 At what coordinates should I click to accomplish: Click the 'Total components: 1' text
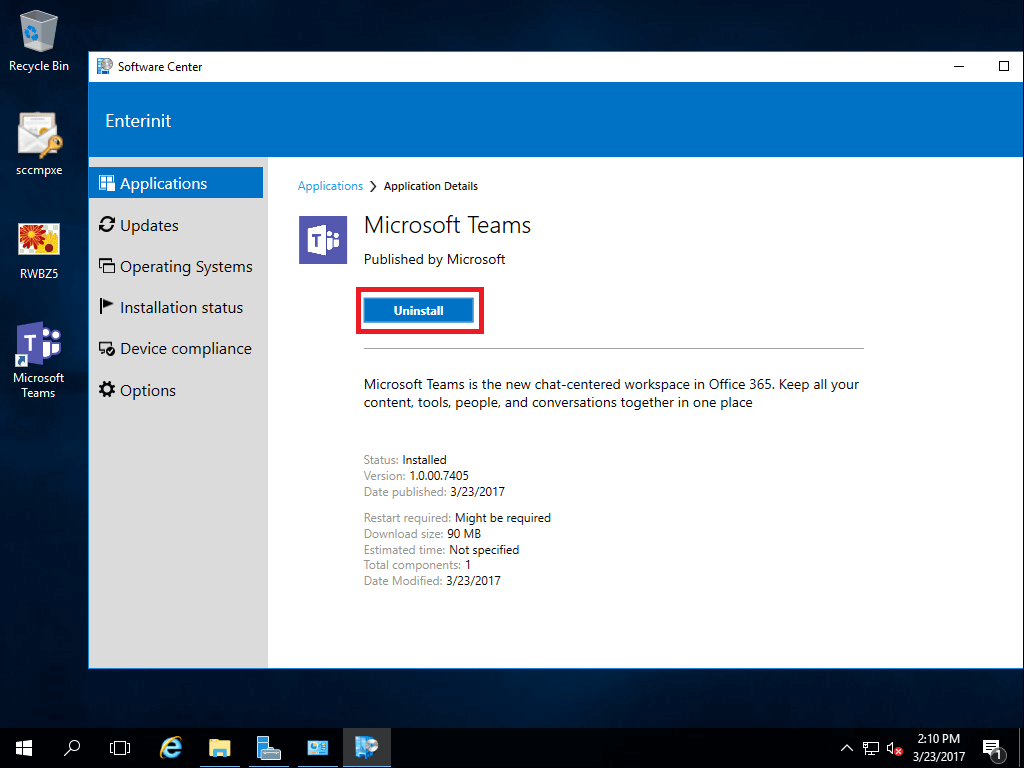tap(417, 565)
